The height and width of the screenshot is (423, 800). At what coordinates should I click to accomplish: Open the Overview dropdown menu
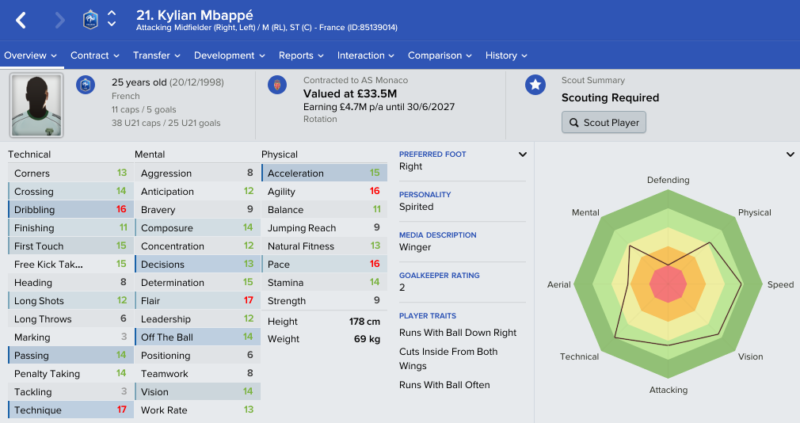(x=31, y=56)
